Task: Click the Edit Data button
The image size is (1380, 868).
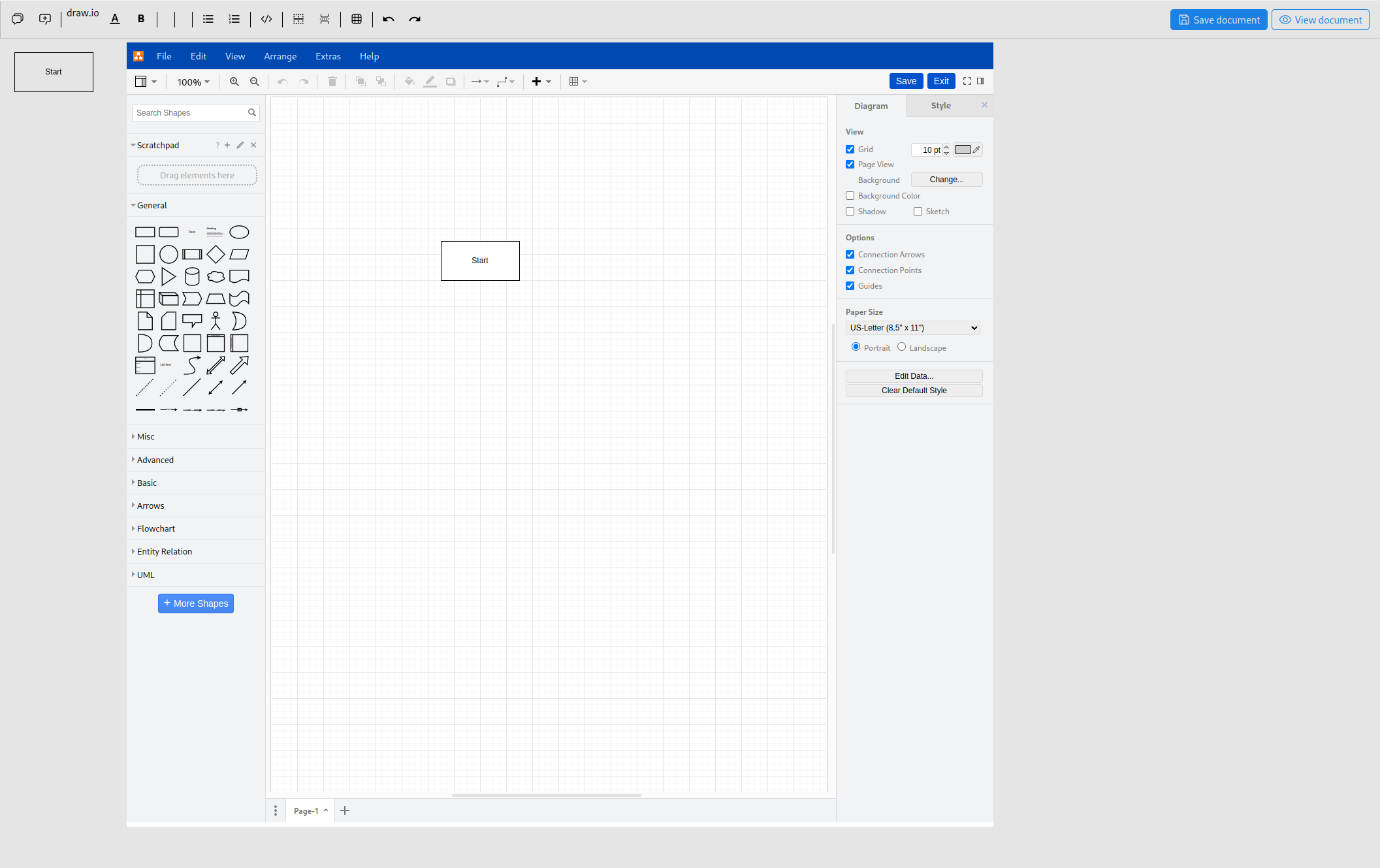Action: tap(914, 376)
